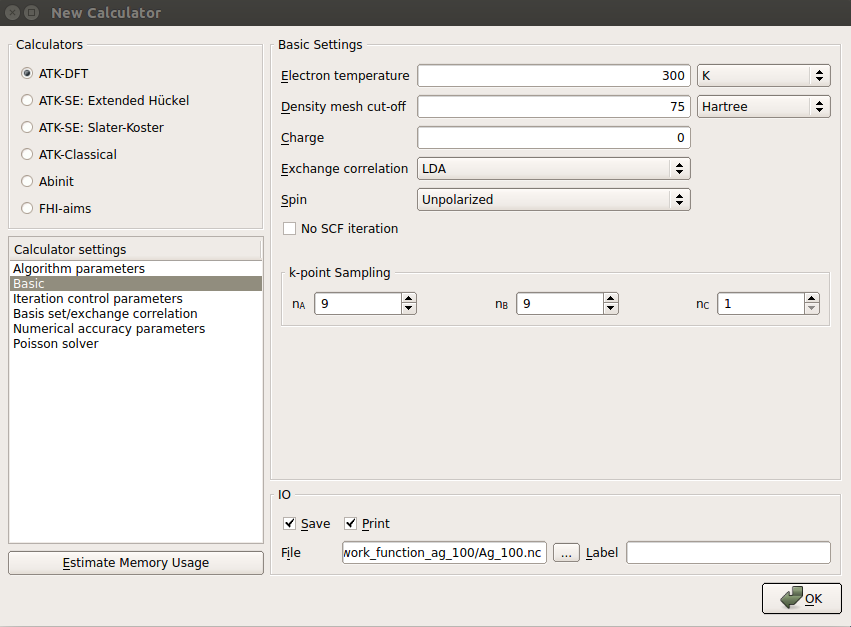Confirm with the OK button
Screen dimensions: 851x627
(802, 598)
